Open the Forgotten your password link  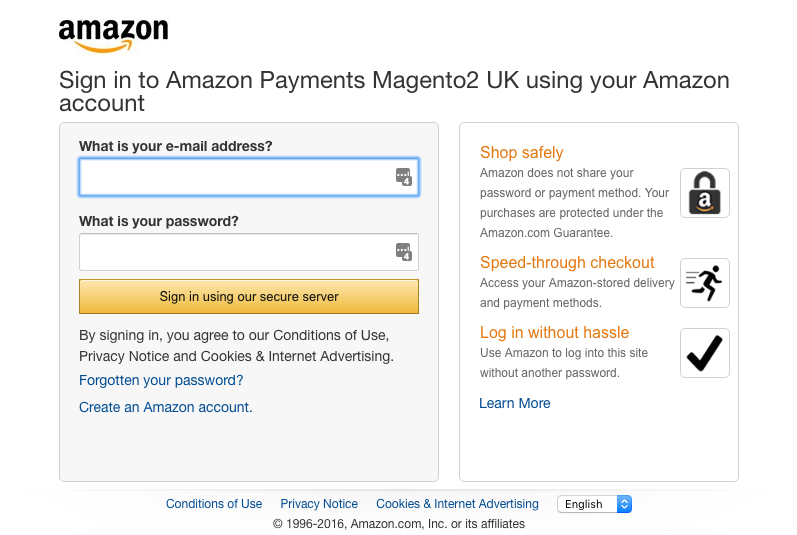pos(161,381)
